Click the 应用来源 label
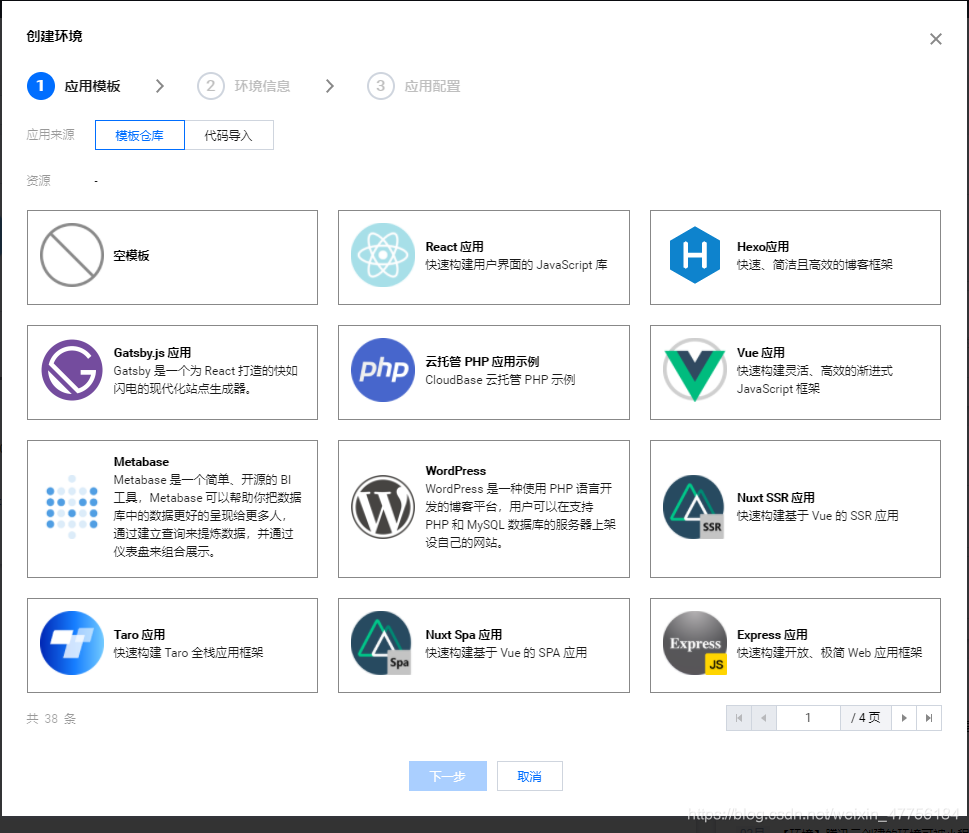Viewport: 969px width, 833px height. (x=51, y=135)
